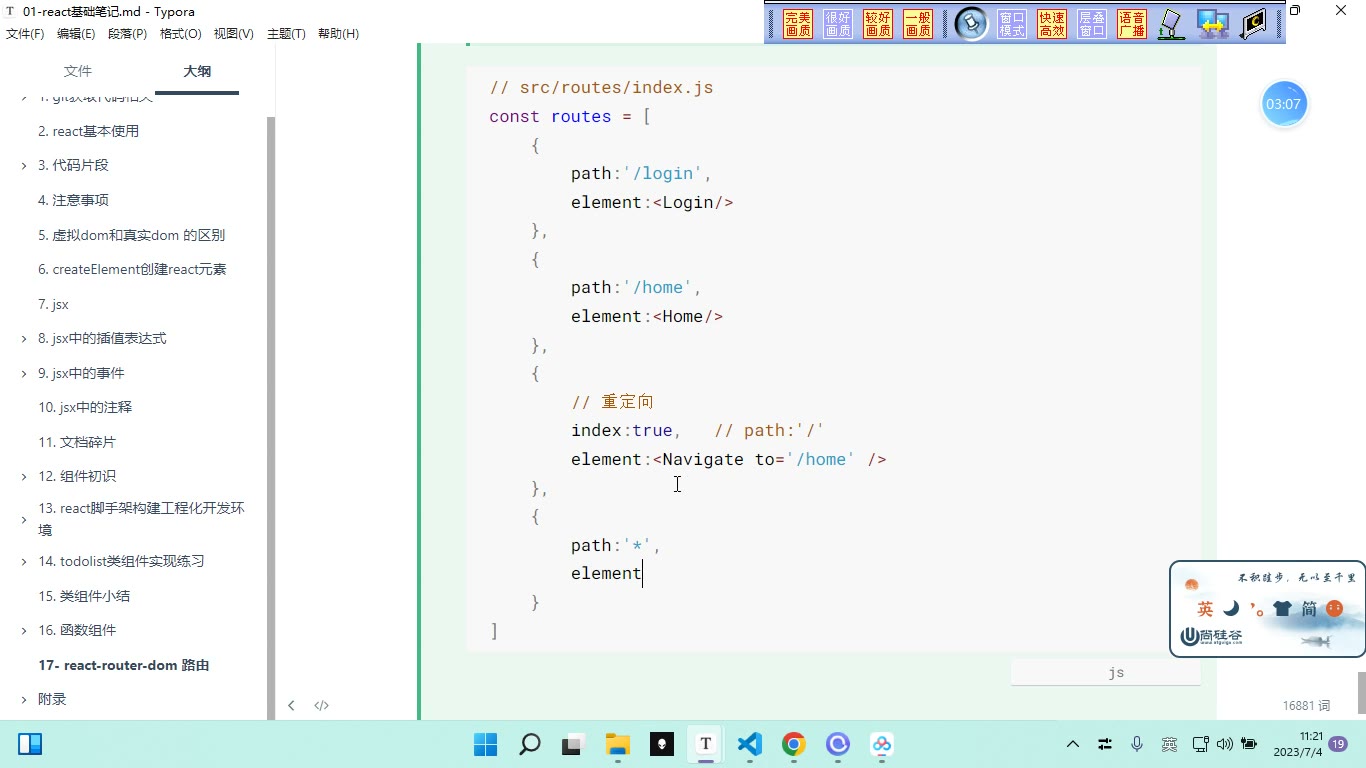Image resolution: width=1366 pixels, height=768 pixels.
Task: Expand the 3. 代码片段 outline item
Action: [x=24, y=166]
